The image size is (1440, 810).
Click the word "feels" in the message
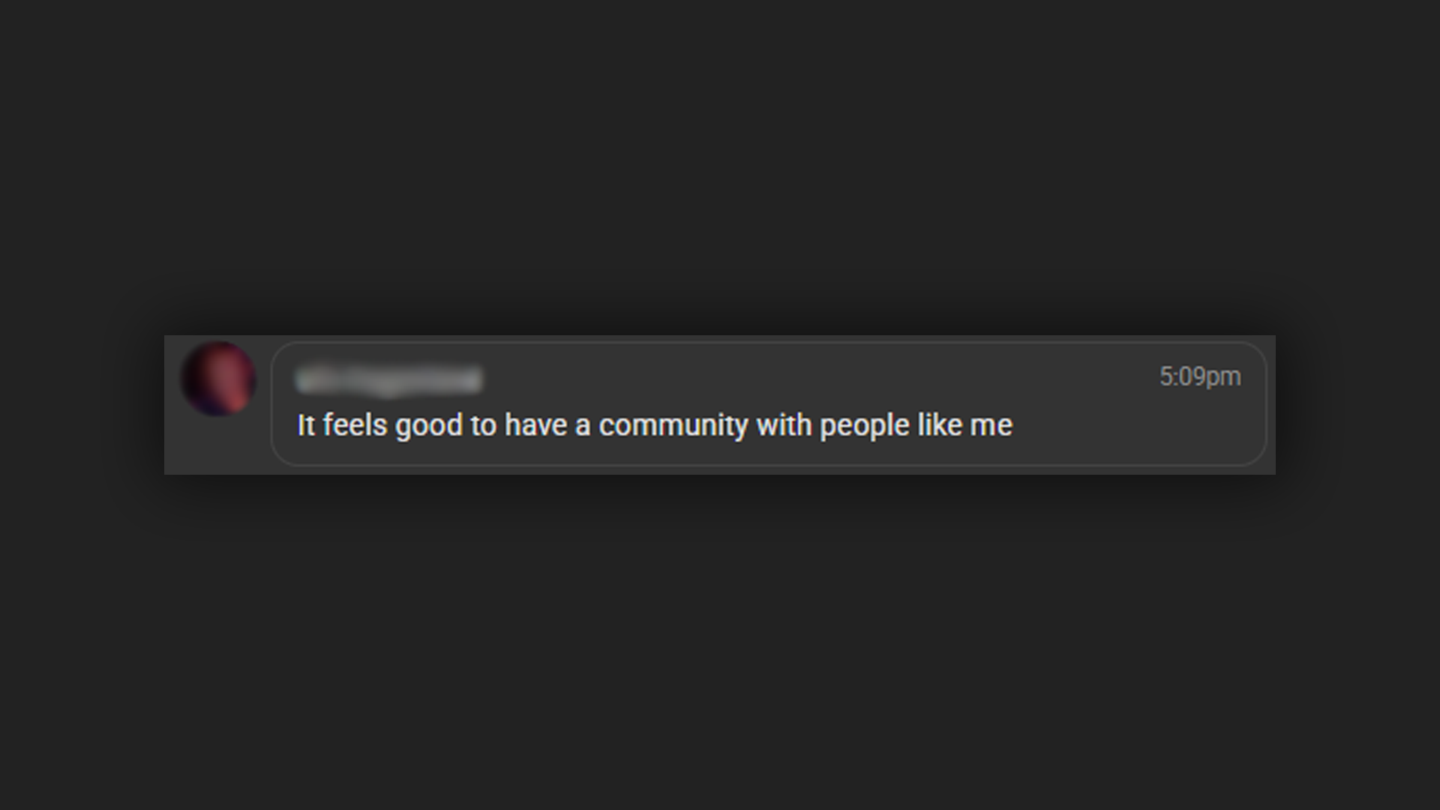pyautogui.click(x=355, y=425)
